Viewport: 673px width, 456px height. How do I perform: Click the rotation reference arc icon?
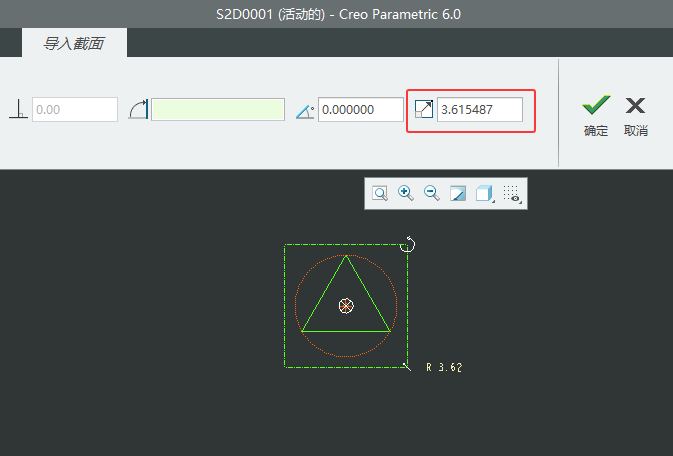coord(138,109)
